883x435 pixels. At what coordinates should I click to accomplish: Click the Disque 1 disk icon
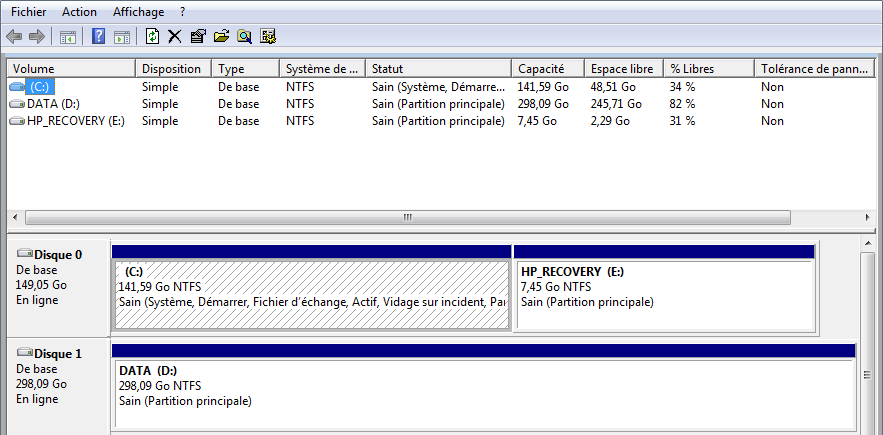(x=25, y=353)
